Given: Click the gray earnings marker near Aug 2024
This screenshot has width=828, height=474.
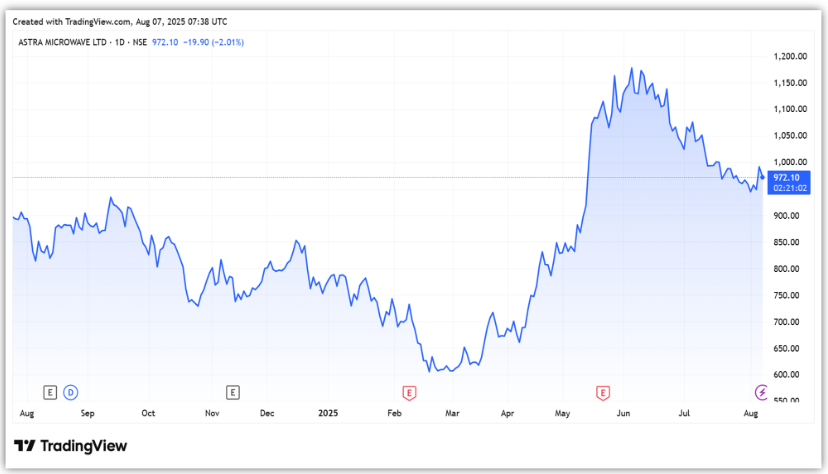Looking at the screenshot, I should [50, 390].
